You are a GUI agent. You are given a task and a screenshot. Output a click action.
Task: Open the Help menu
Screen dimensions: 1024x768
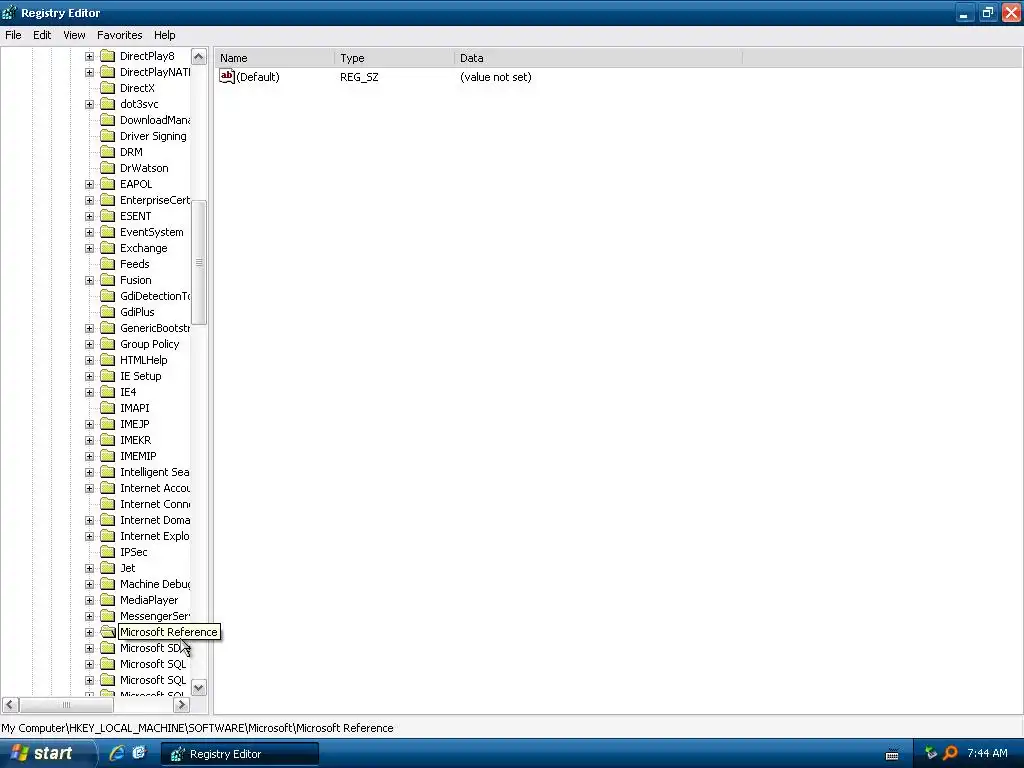pos(165,35)
